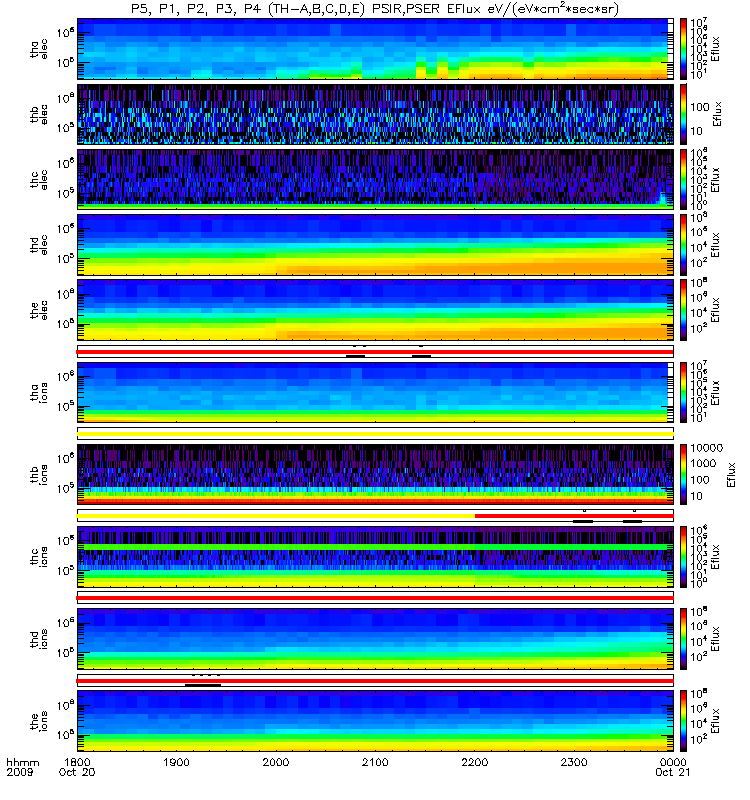Click the thb ions Eflux color bar

[x=683, y=474]
